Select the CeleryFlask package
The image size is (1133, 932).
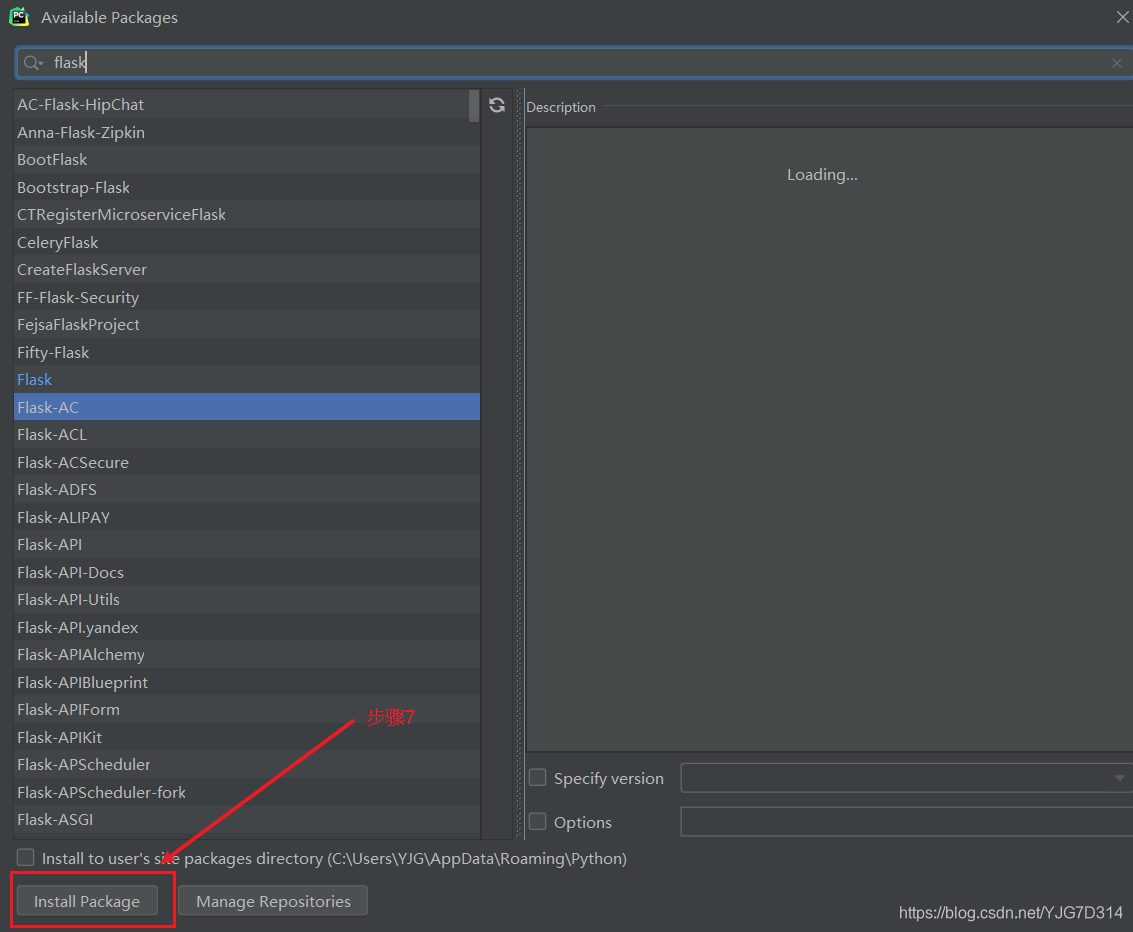point(247,242)
